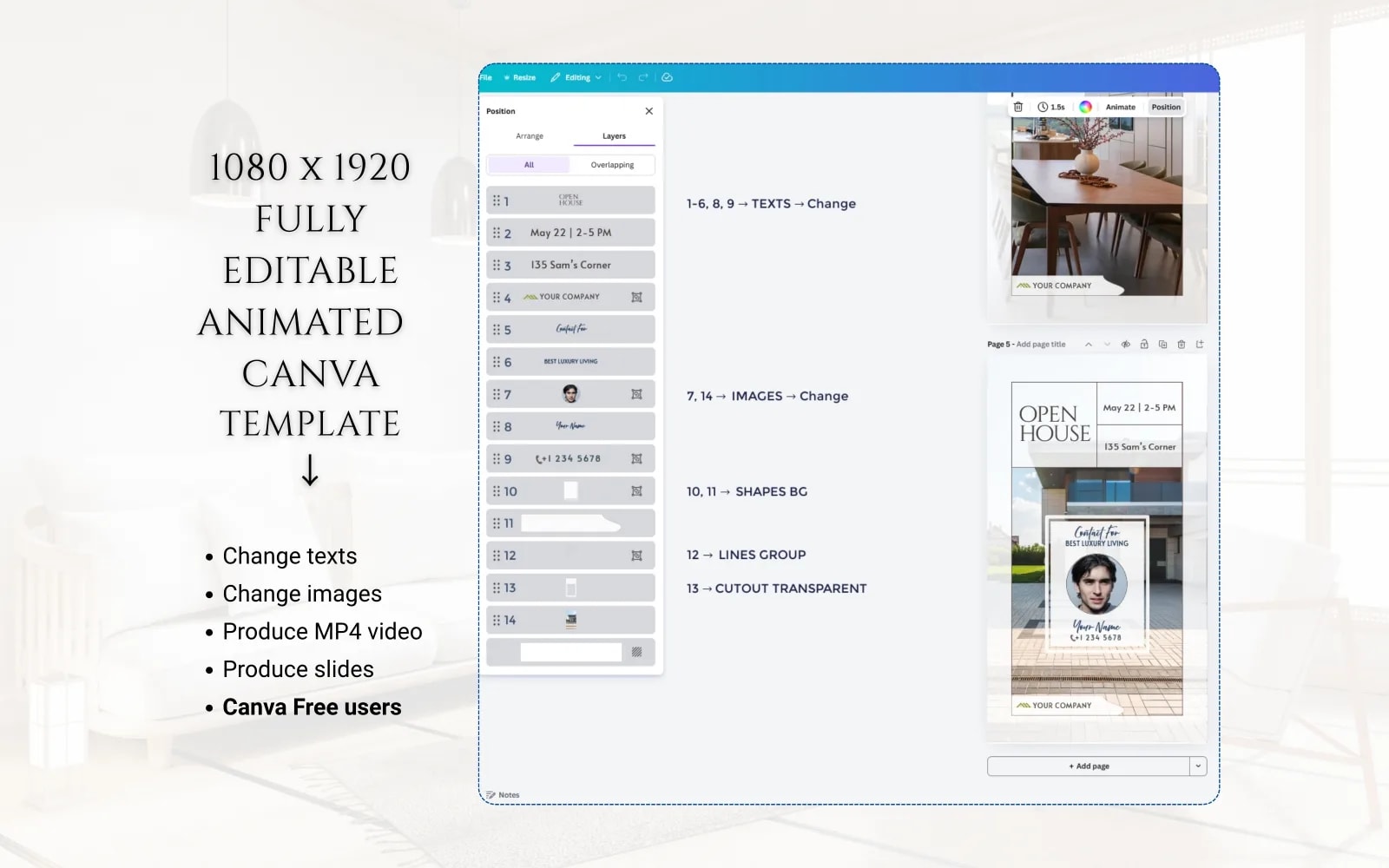Open the Editing mode dropdown
Image resolution: width=1389 pixels, height=868 pixels.
click(576, 77)
